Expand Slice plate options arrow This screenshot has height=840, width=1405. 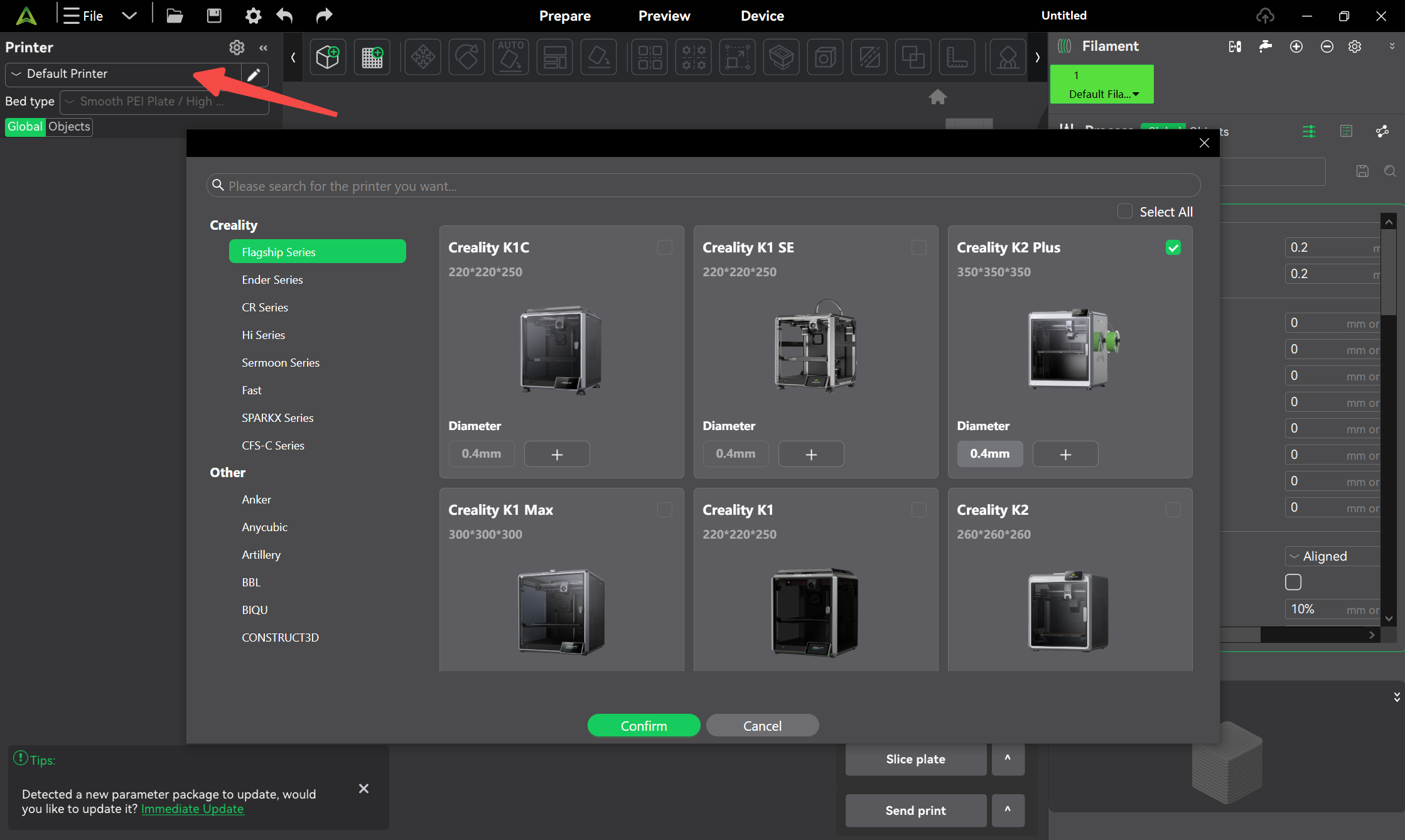point(1008,758)
